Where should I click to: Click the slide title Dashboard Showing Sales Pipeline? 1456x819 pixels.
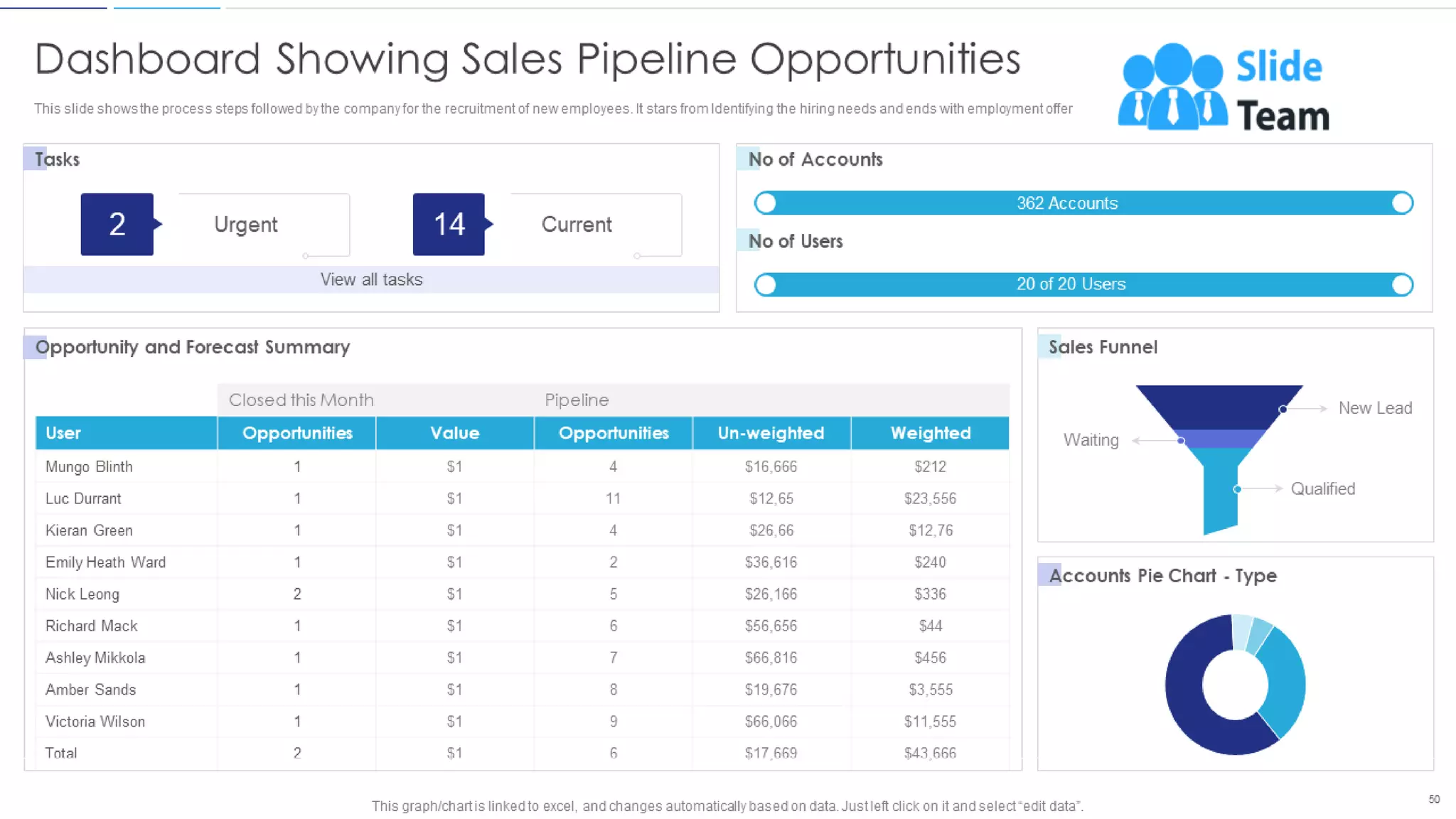pos(527,59)
